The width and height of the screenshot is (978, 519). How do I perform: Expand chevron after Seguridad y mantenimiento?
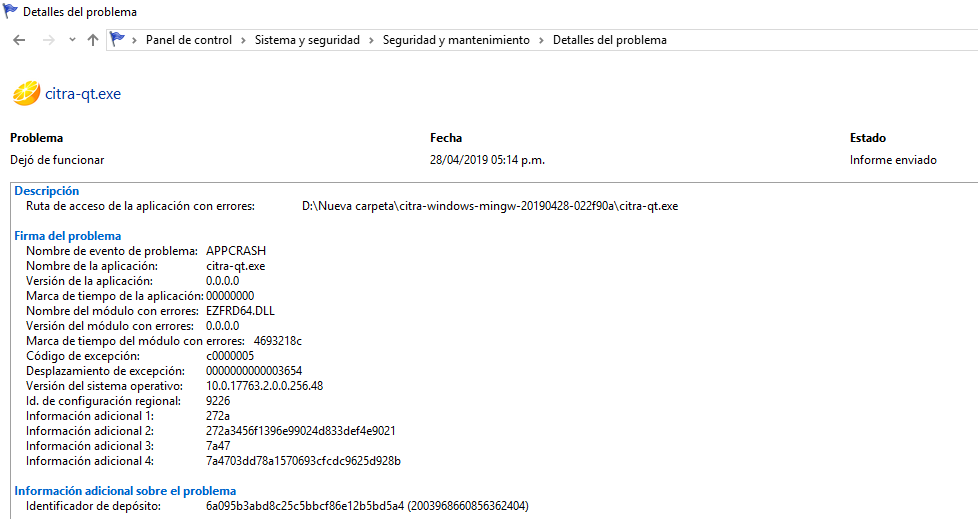tap(541, 40)
